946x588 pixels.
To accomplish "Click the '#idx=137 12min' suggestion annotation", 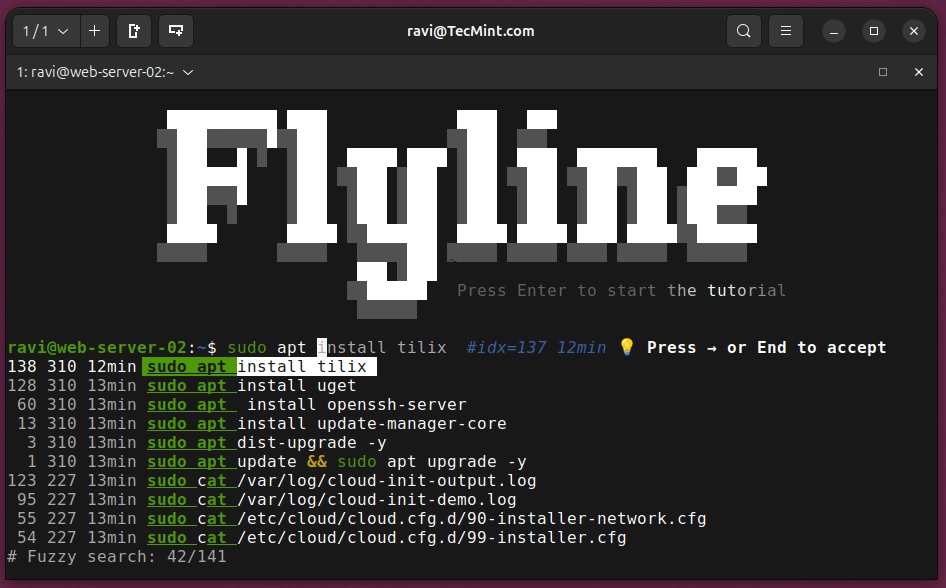I will tap(536, 347).
